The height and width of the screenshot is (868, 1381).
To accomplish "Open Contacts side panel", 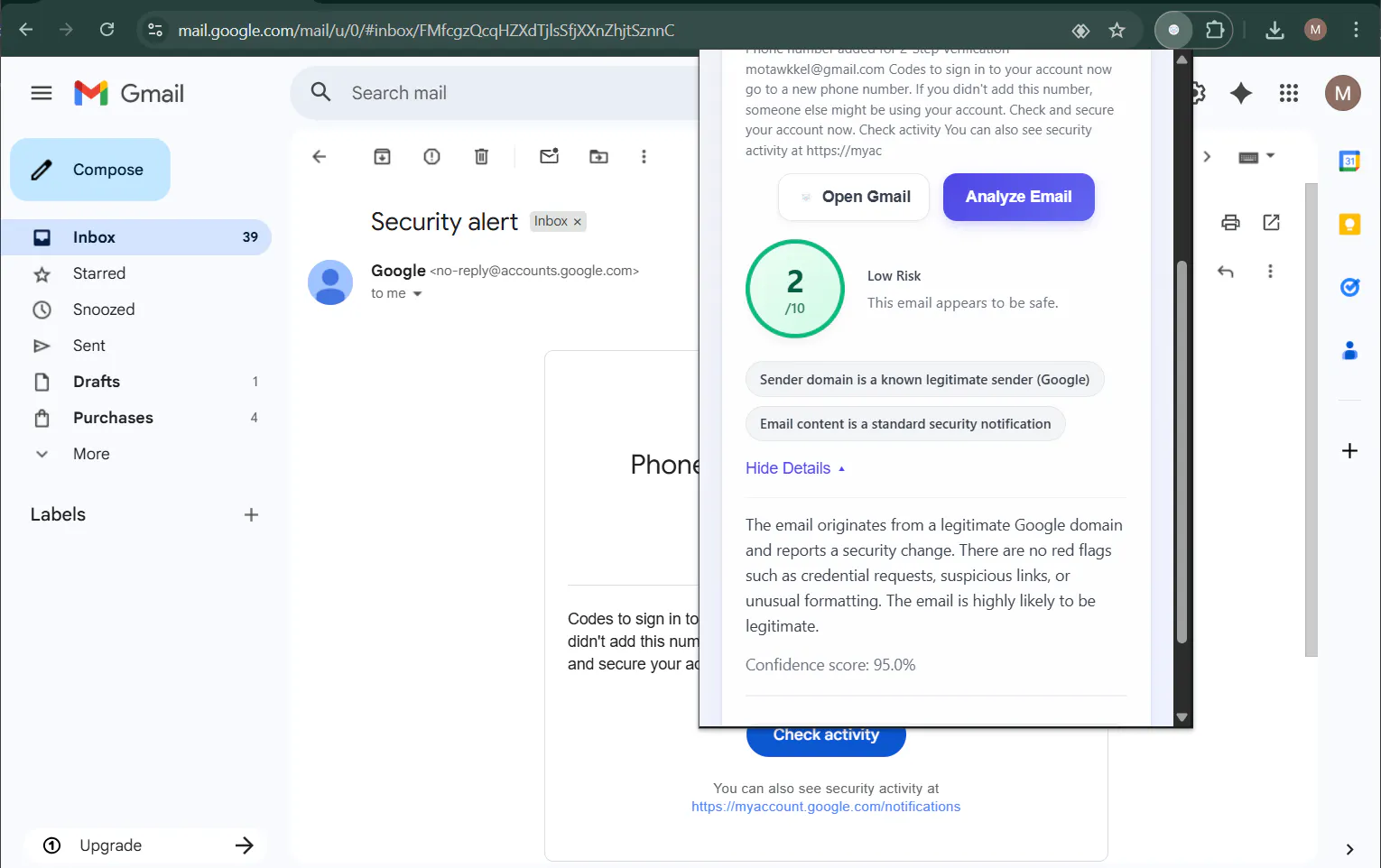I will (x=1350, y=351).
